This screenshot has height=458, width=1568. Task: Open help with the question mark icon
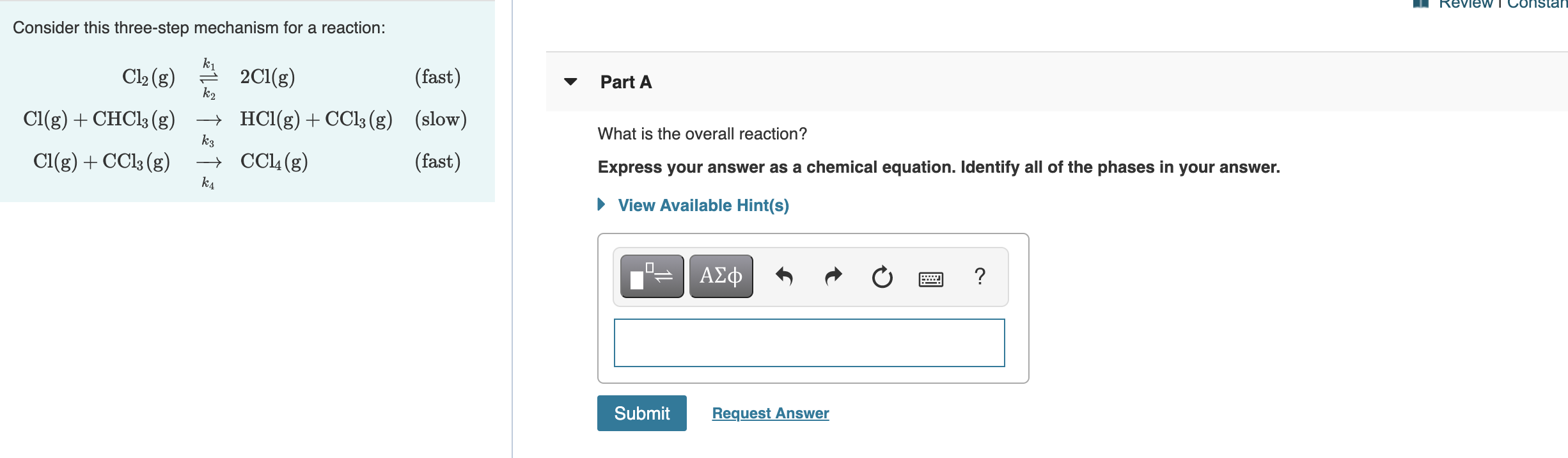tap(980, 276)
